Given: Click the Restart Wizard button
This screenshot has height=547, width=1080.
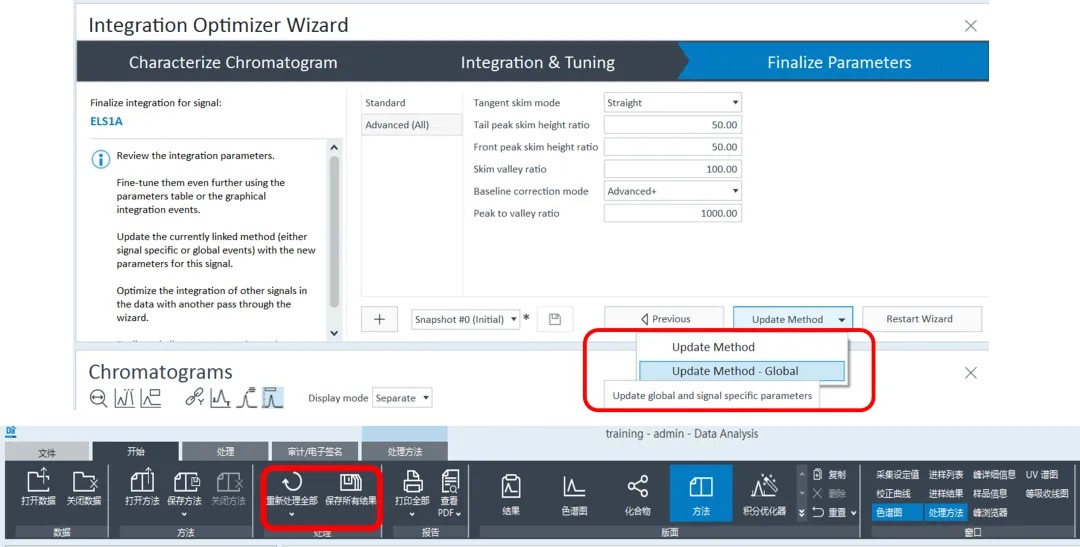Looking at the screenshot, I should [920, 319].
